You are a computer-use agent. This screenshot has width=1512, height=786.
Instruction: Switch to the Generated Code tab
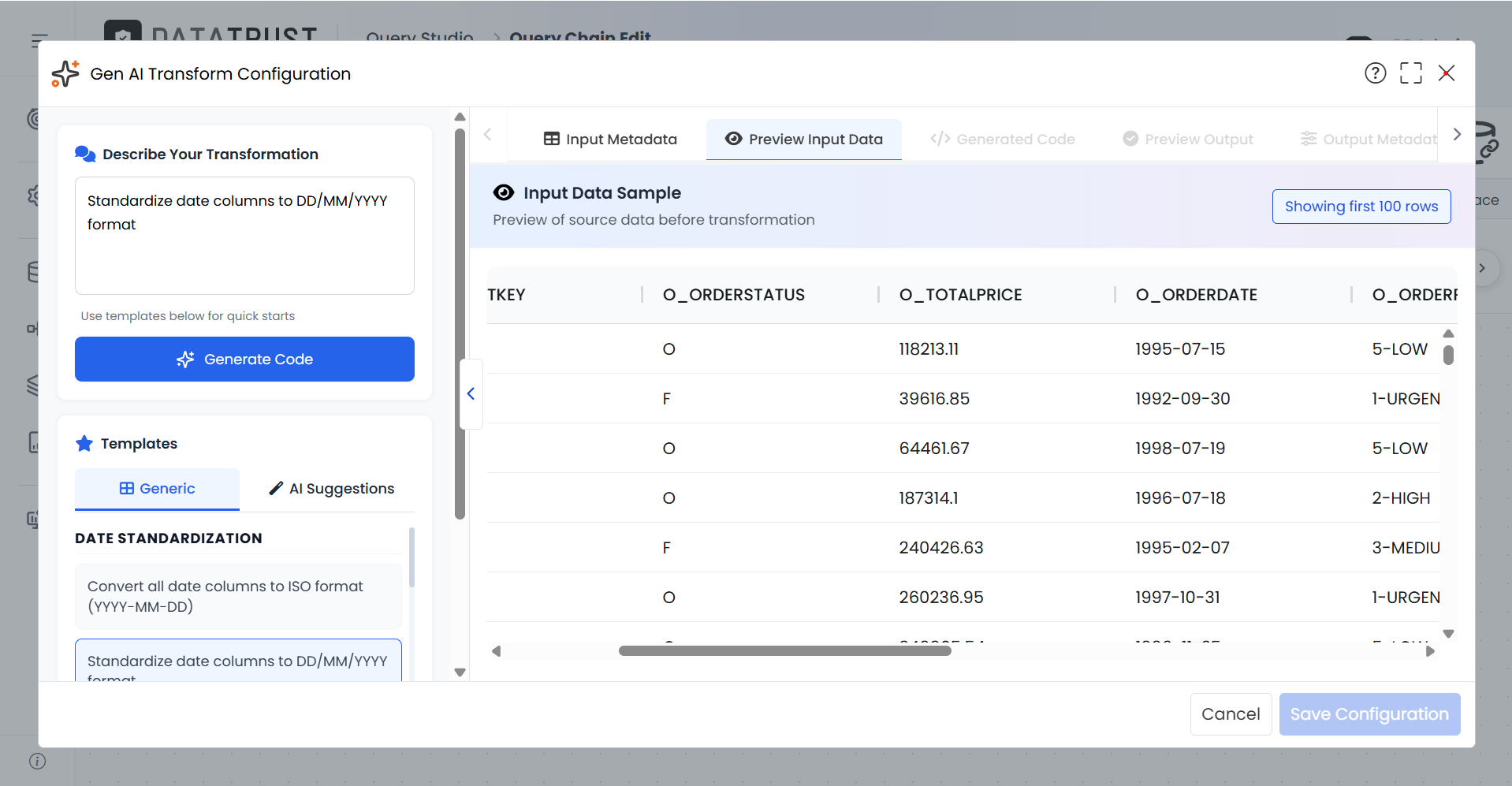1002,139
